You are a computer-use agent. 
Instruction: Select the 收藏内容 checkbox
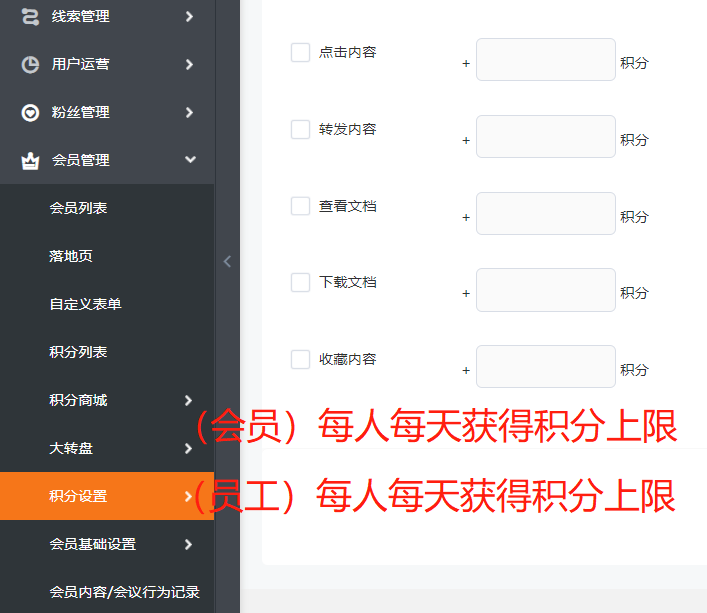300,359
